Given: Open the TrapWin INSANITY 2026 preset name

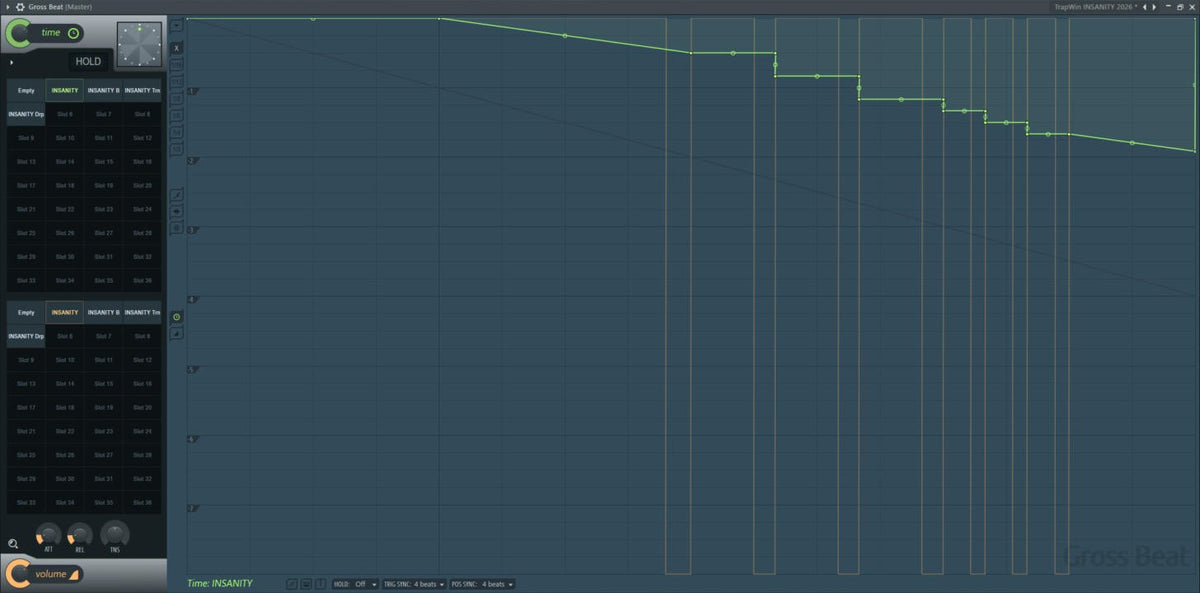Looking at the screenshot, I should pos(1096,6).
